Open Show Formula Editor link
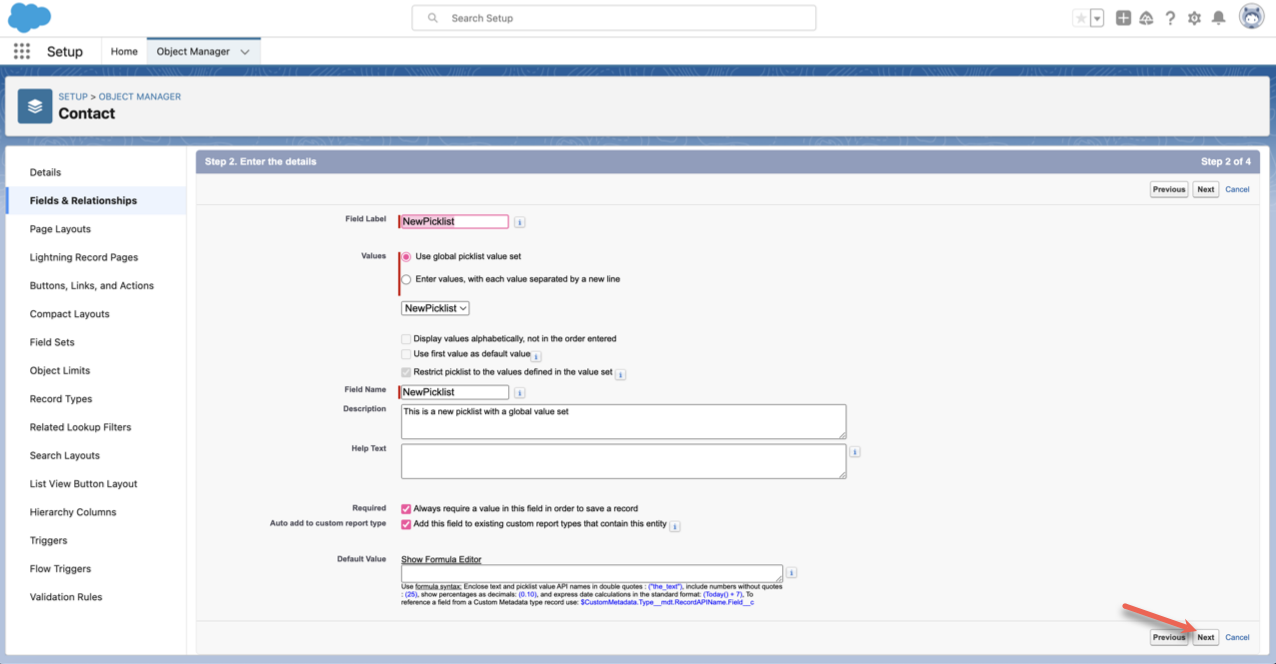Image resolution: width=1276 pixels, height=664 pixels. (x=441, y=559)
